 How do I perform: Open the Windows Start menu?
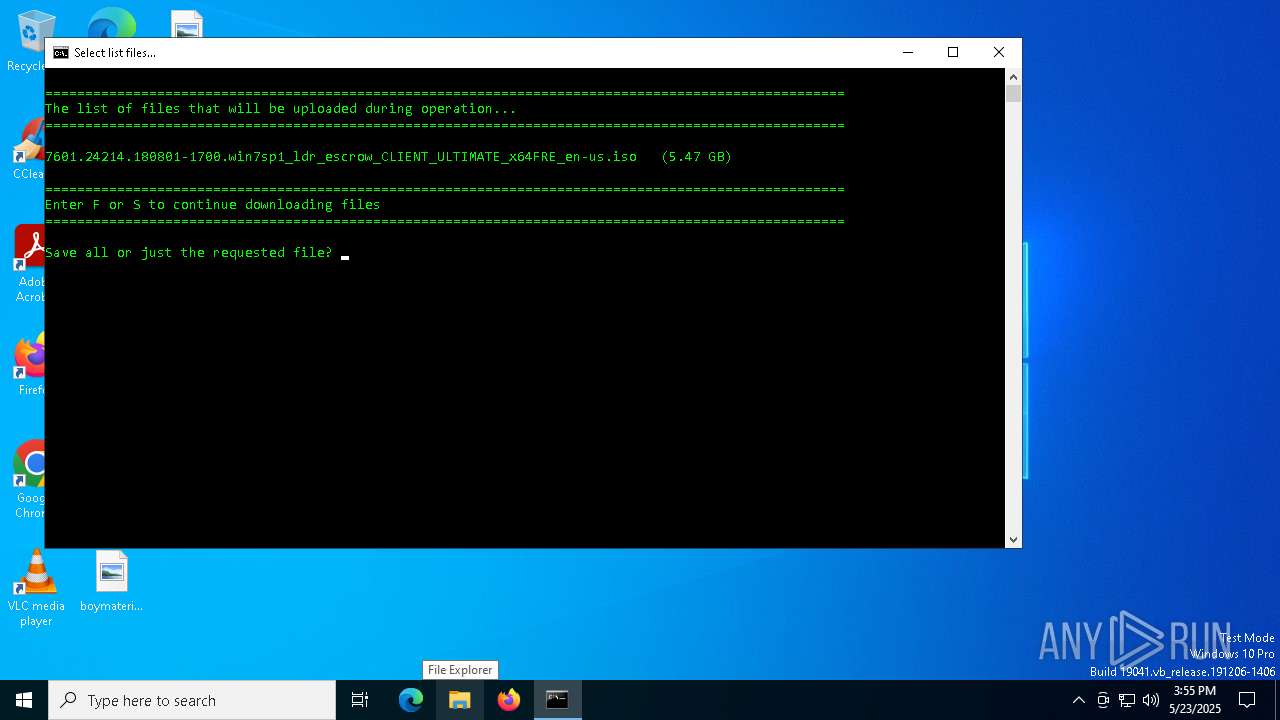pos(24,700)
